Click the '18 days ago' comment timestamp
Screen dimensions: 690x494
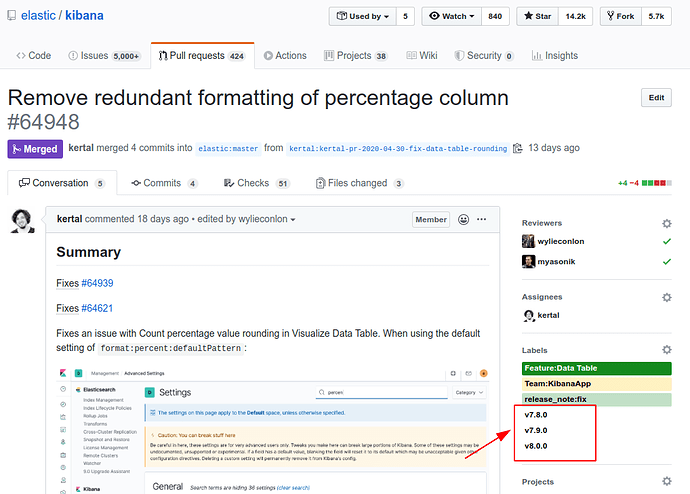(163, 219)
